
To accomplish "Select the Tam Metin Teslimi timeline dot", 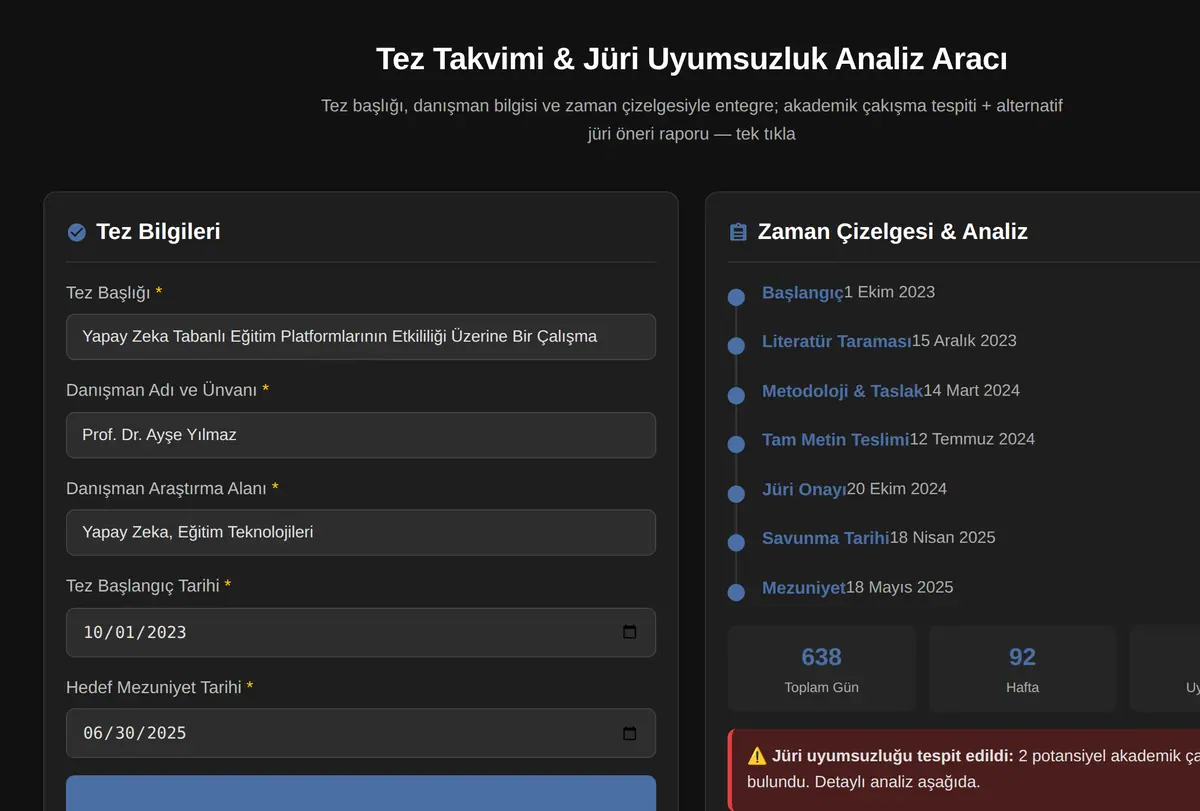I will click(736, 444).
